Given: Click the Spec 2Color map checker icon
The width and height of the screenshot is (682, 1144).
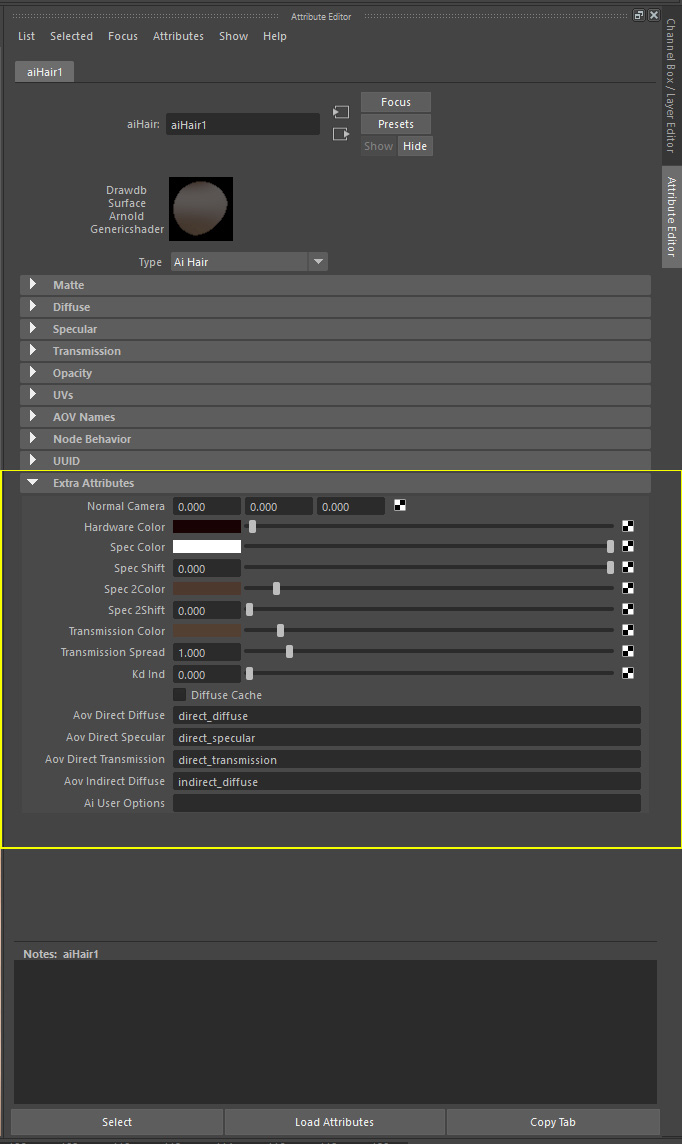Looking at the screenshot, I should [x=627, y=588].
